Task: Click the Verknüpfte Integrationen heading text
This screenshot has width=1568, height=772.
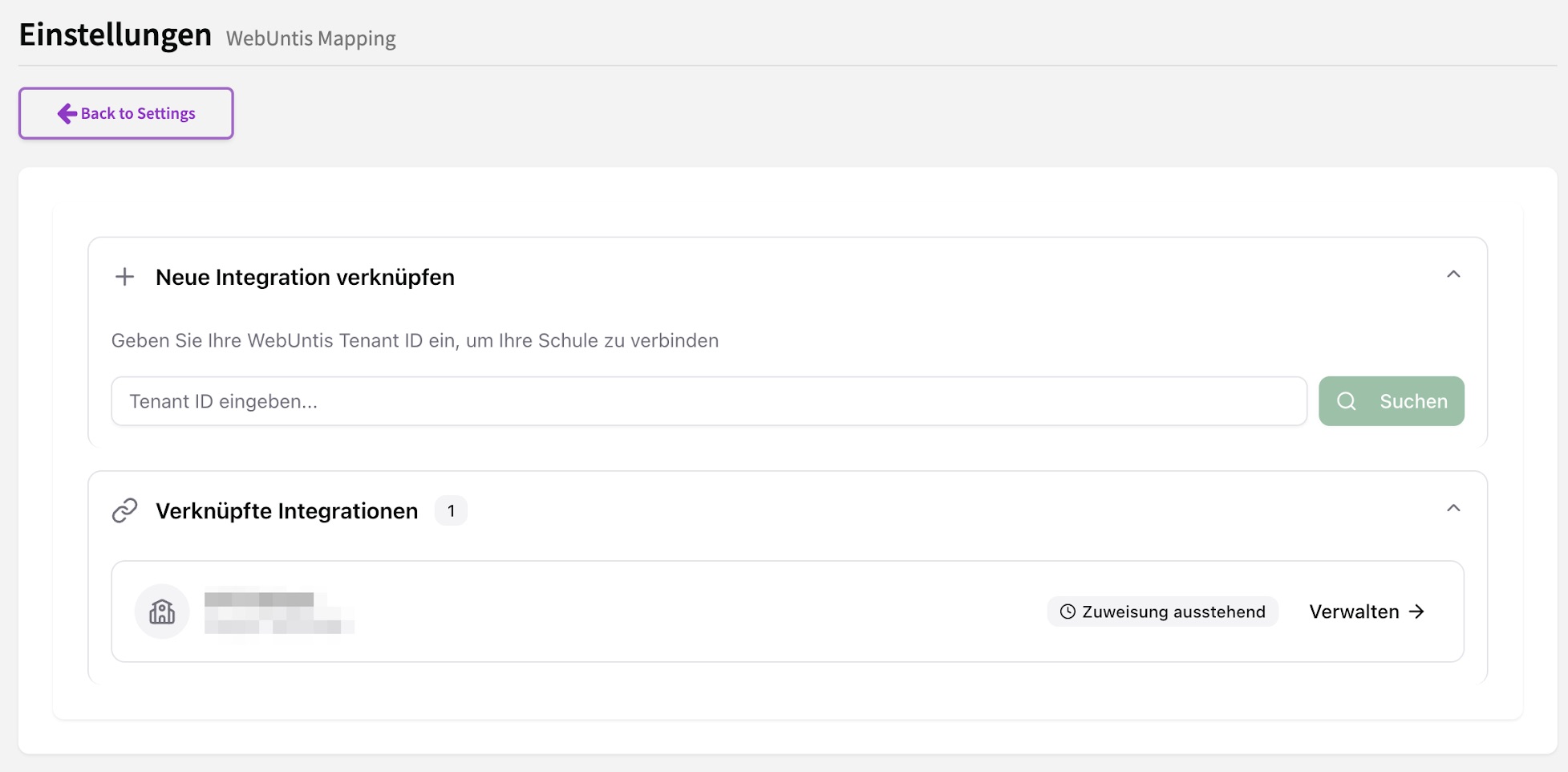Action: point(286,511)
